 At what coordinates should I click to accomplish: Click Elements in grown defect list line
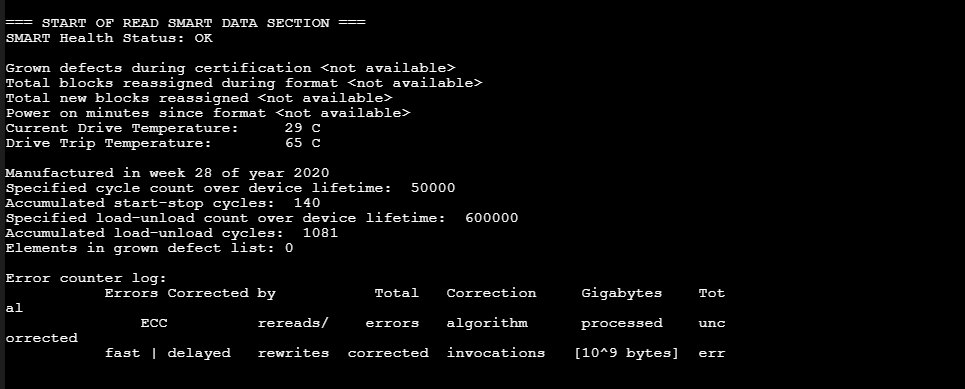click(x=150, y=248)
